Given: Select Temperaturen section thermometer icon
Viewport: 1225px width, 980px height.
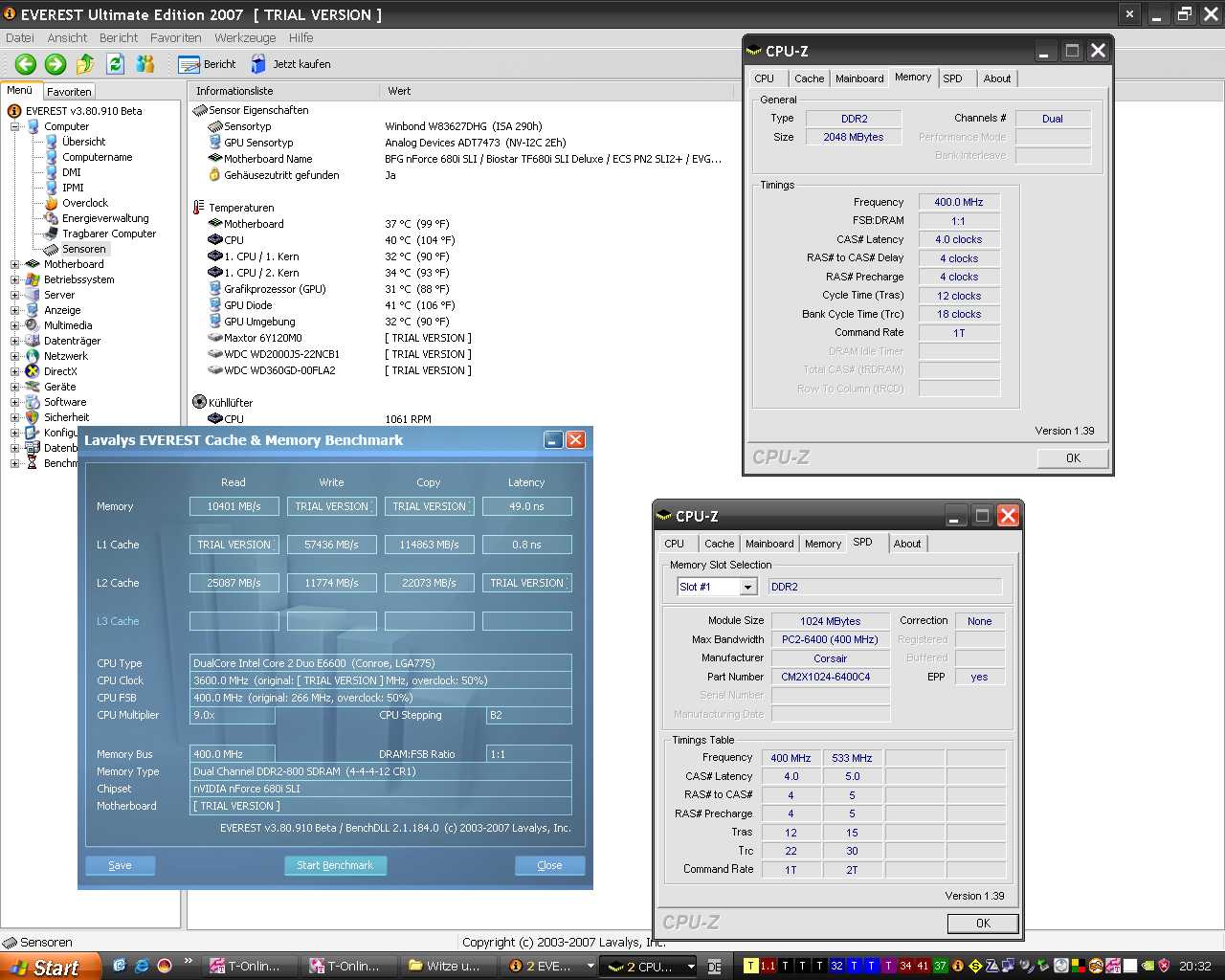Looking at the screenshot, I should [x=199, y=208].
